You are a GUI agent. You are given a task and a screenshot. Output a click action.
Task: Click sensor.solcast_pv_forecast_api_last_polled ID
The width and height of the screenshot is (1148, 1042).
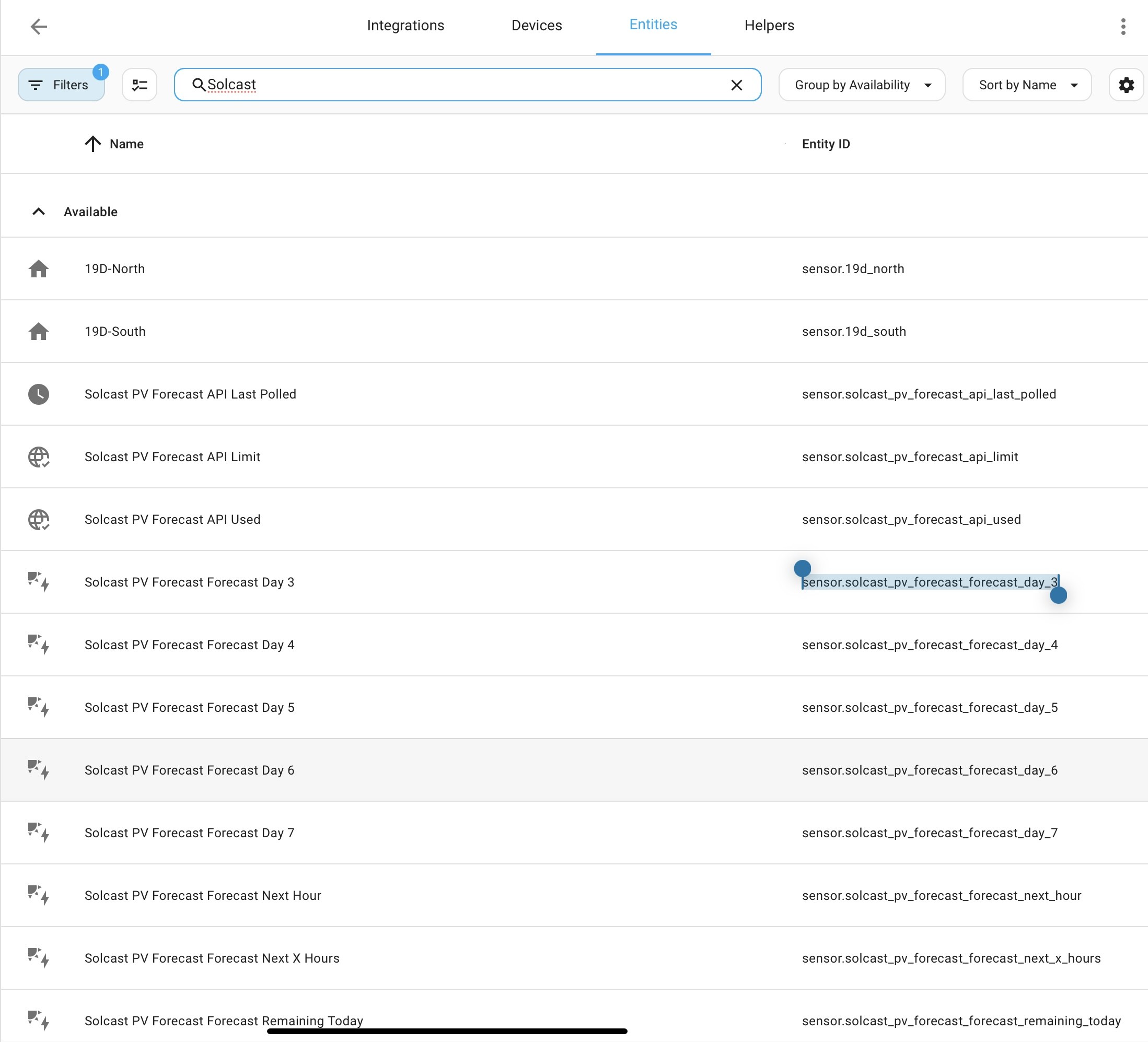(929, 394)
